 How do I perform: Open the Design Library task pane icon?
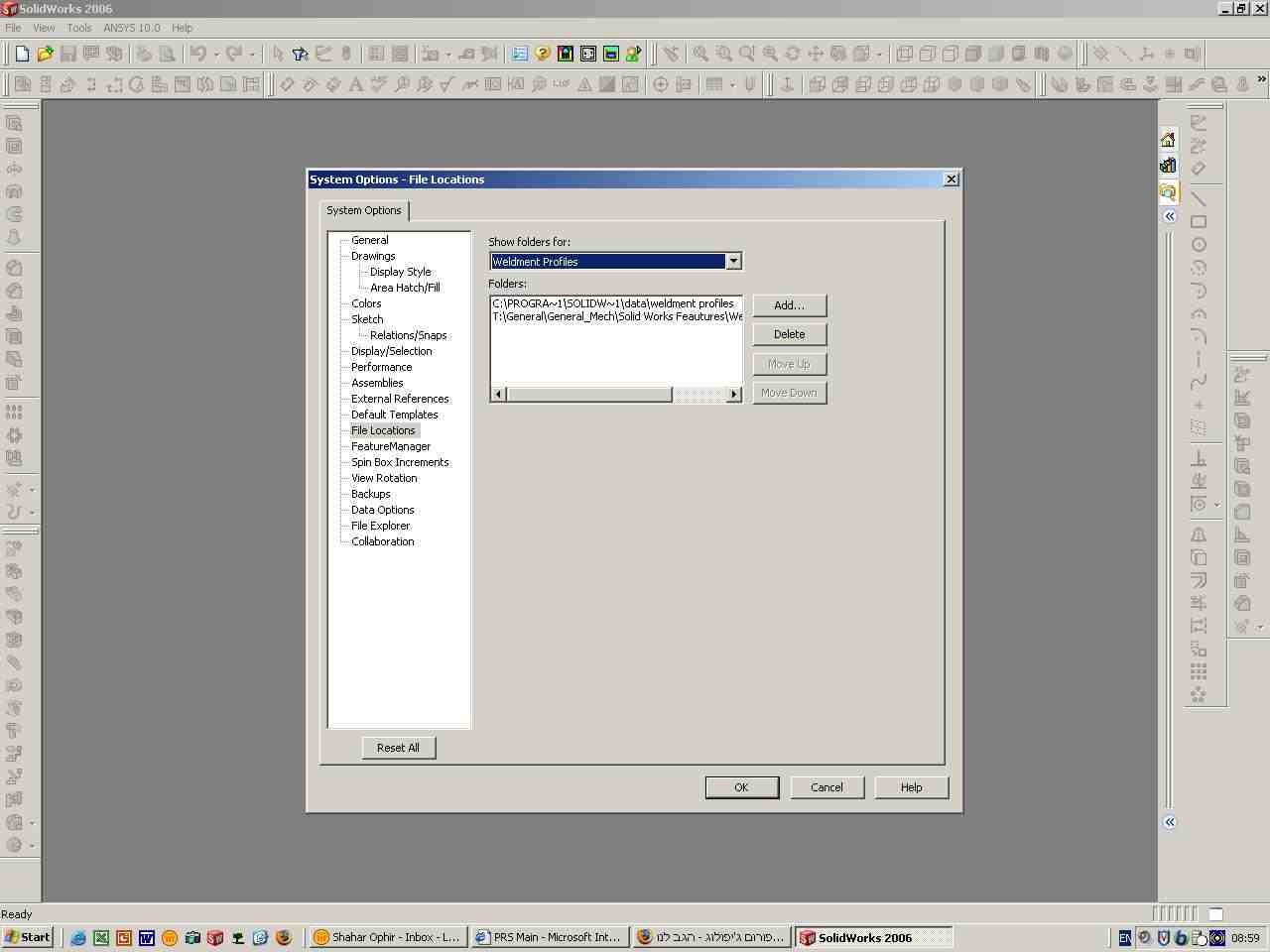1168,166
